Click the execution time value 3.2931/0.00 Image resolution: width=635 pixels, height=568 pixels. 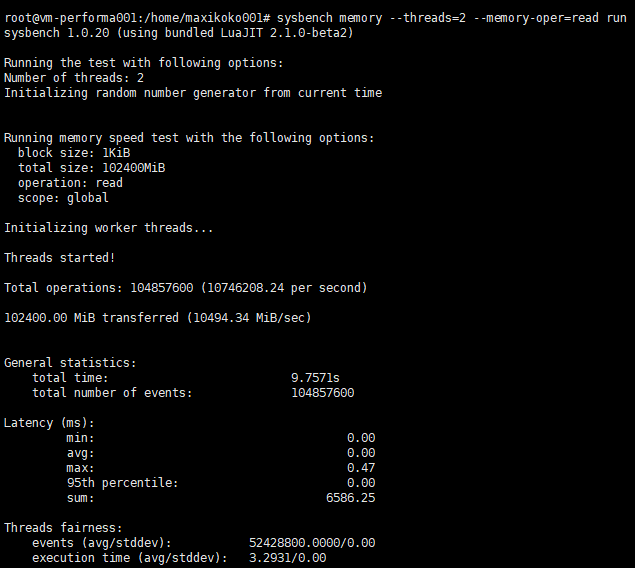tap(288, 558)
